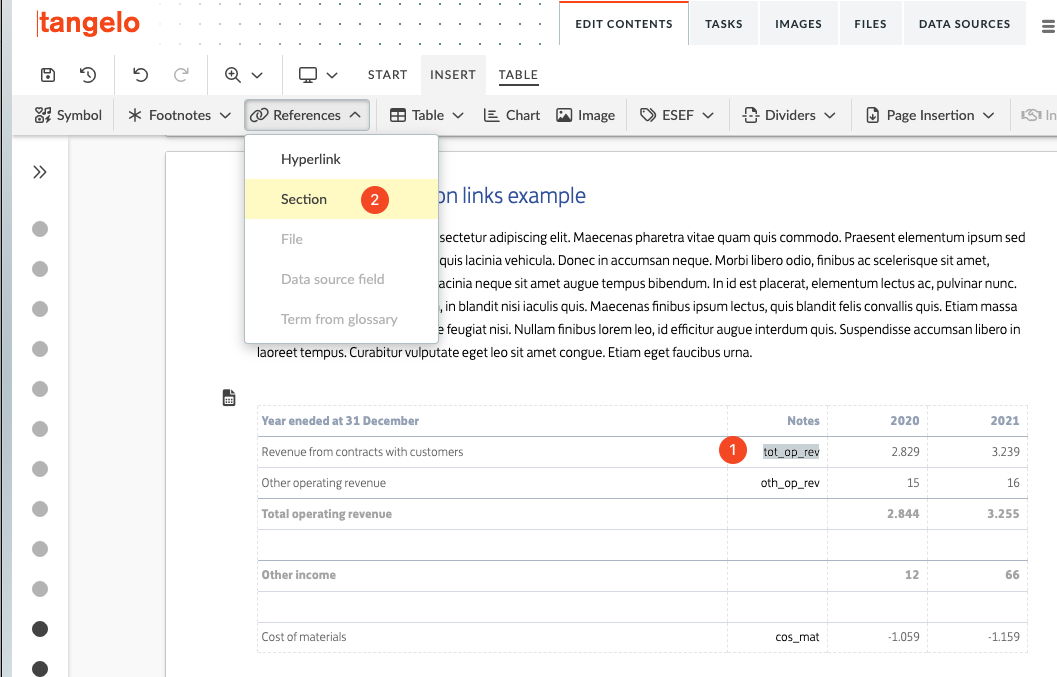The image size is (1057, 677).
Task: Click the redo arrow icon
Action: pos(181,75)
